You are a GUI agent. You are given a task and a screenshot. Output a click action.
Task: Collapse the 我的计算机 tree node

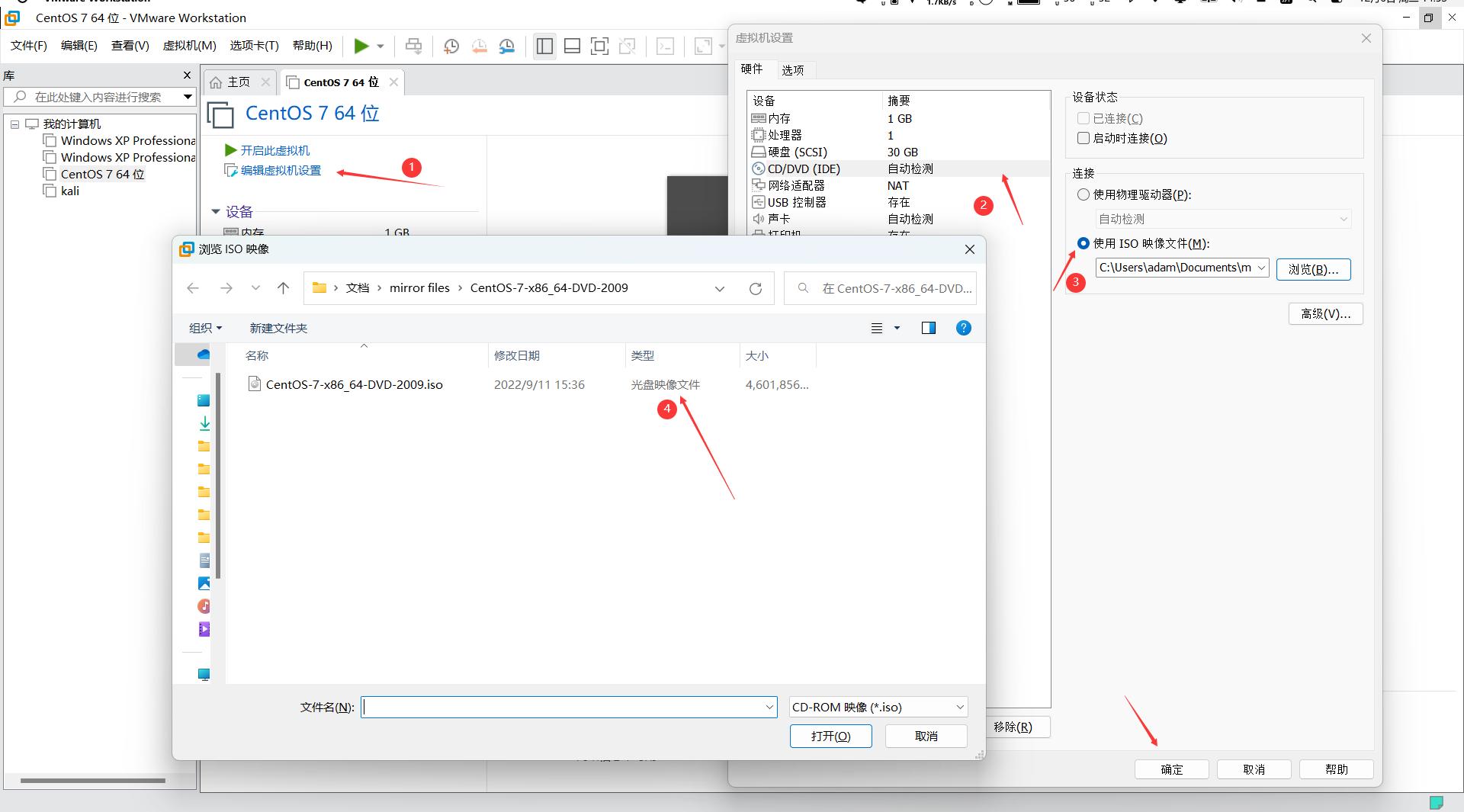(14, 124)
